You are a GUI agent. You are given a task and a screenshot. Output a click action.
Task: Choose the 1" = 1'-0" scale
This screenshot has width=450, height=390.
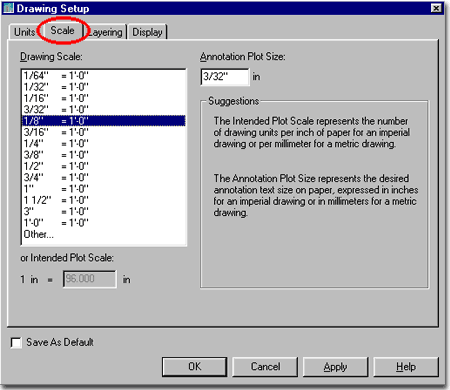[x=103, y=189]
